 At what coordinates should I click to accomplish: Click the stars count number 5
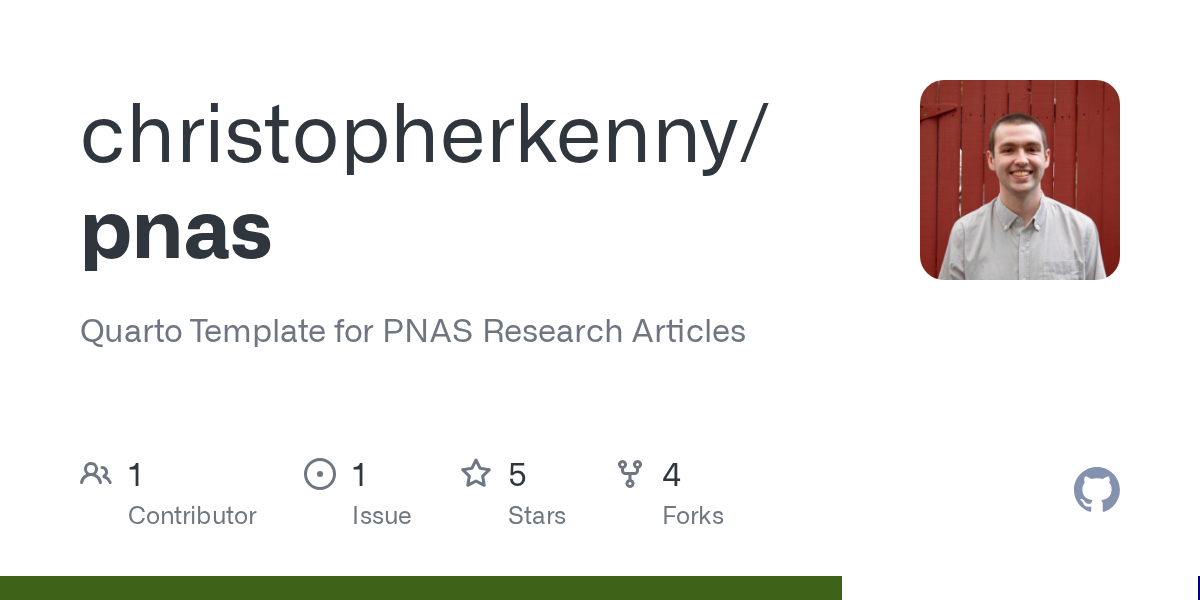517,475
